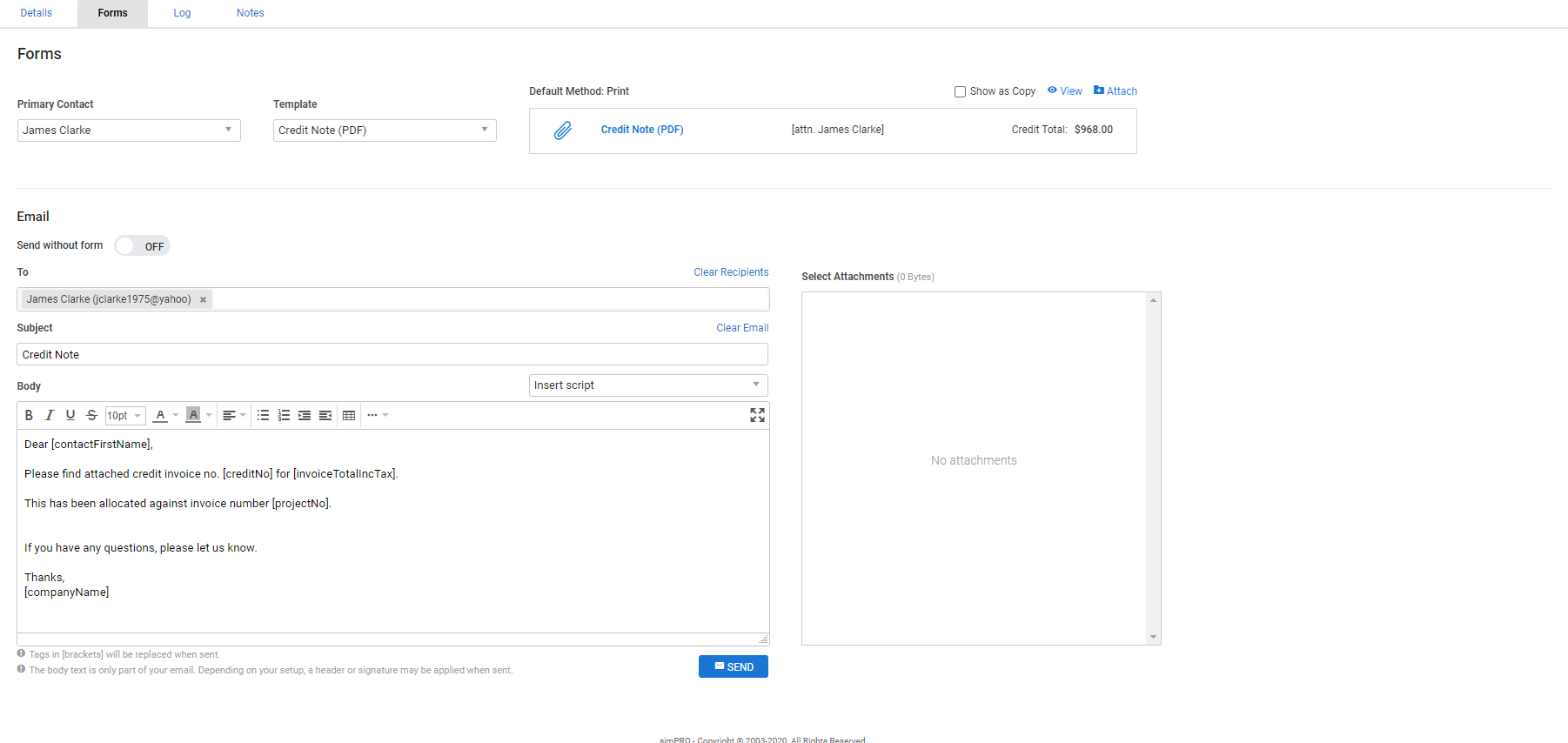Screen dimensions: 1568x743
Task: Insert a bullet list
Action: click(263, 416)
